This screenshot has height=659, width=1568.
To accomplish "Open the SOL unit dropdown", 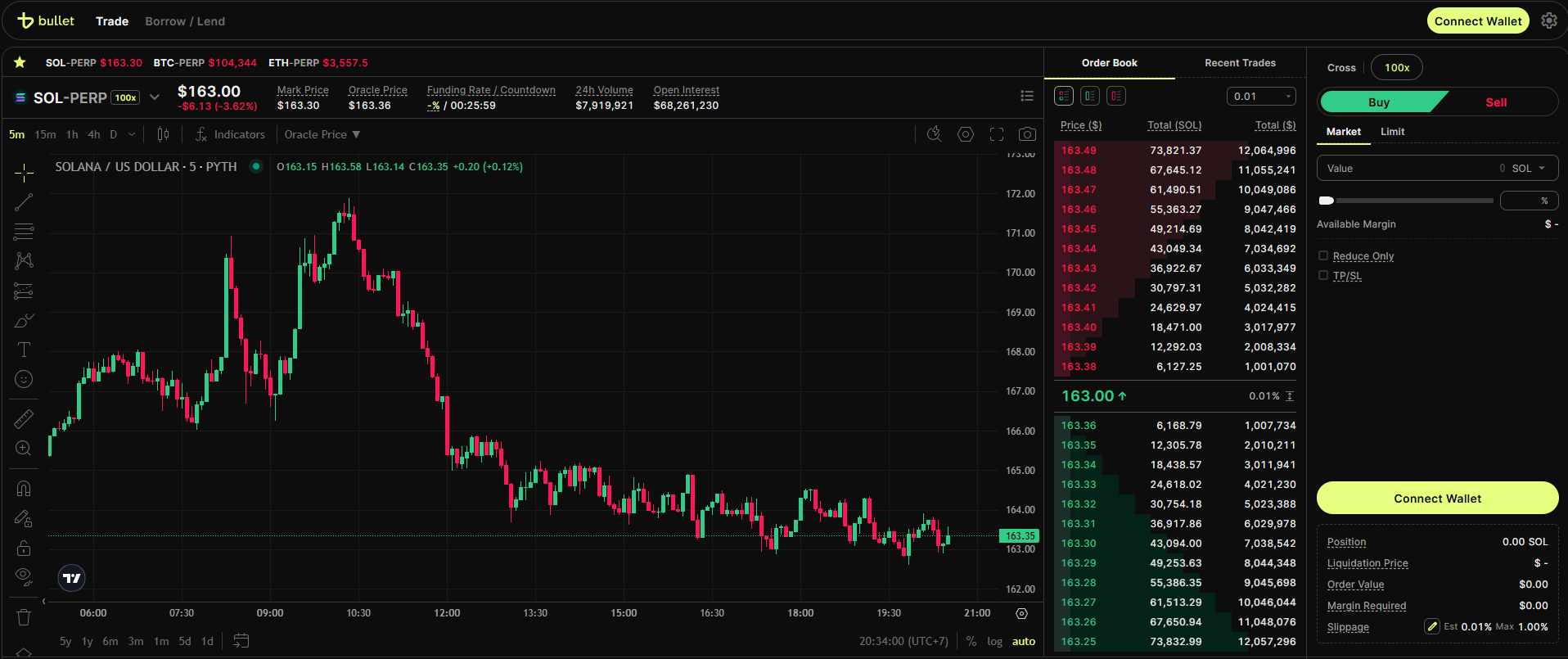I will pyautogui.click(x=1529, y=168).
